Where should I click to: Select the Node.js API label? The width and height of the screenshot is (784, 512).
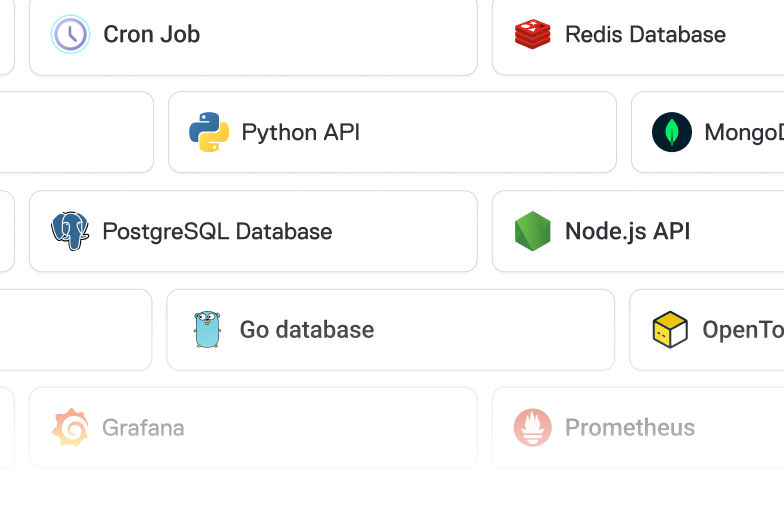point(628,232)
